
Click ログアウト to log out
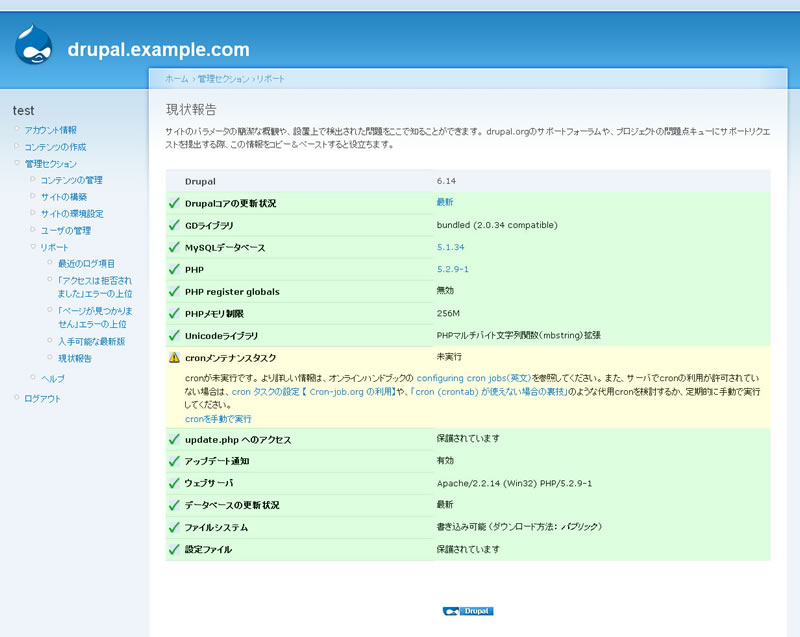click(42, 399)
